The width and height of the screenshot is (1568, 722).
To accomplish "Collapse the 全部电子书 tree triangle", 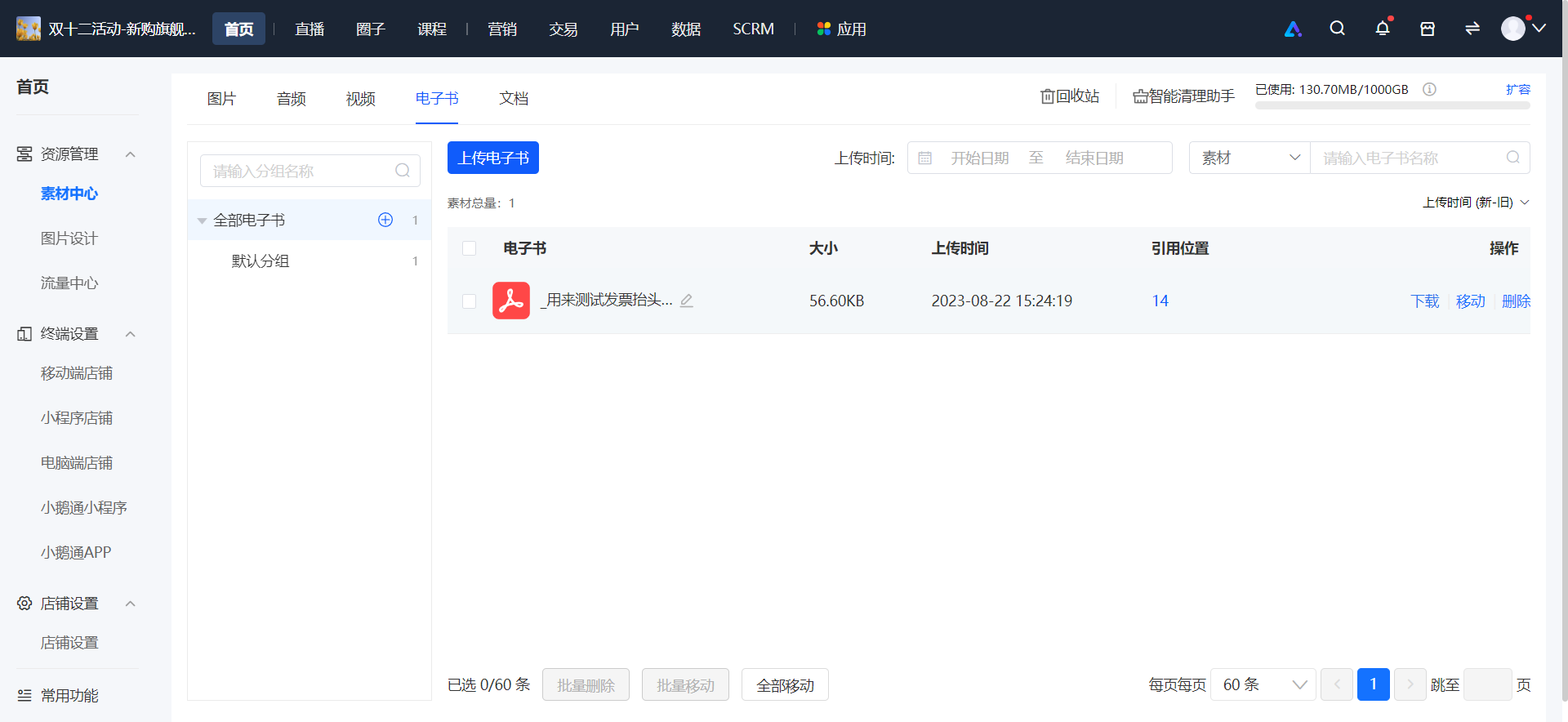I will click(x=202, y=221).
